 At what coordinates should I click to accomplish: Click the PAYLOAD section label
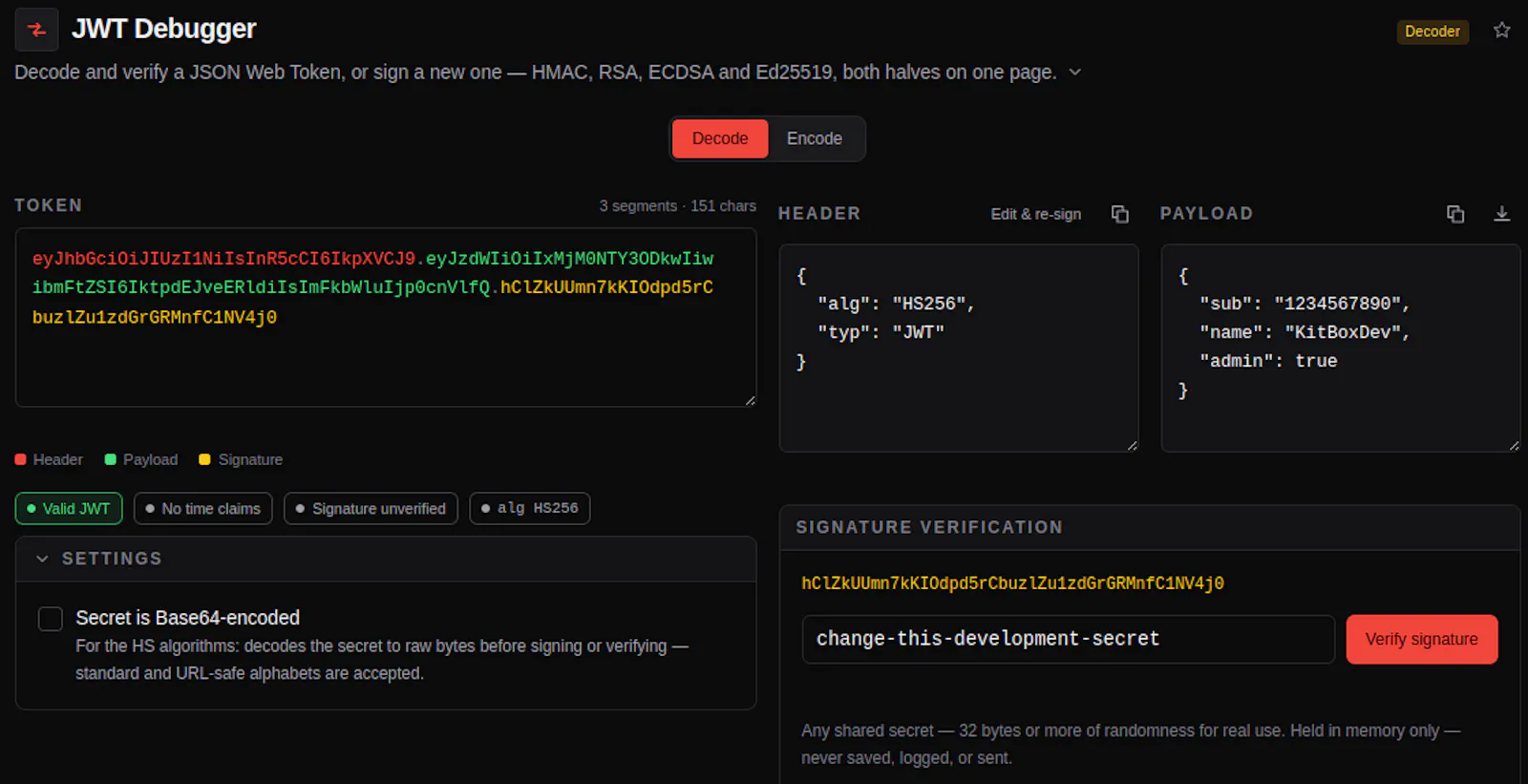click(x=1206, y=214)
